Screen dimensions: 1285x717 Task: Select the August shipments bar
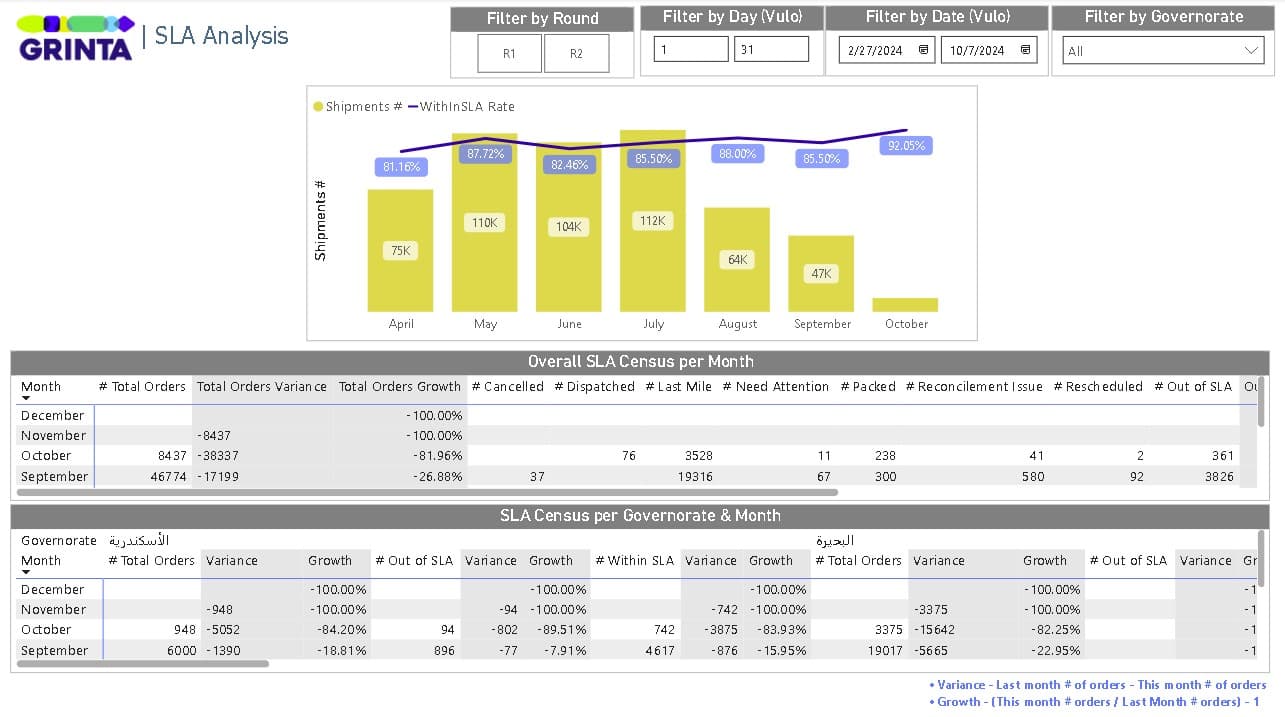tap(737, 260)
